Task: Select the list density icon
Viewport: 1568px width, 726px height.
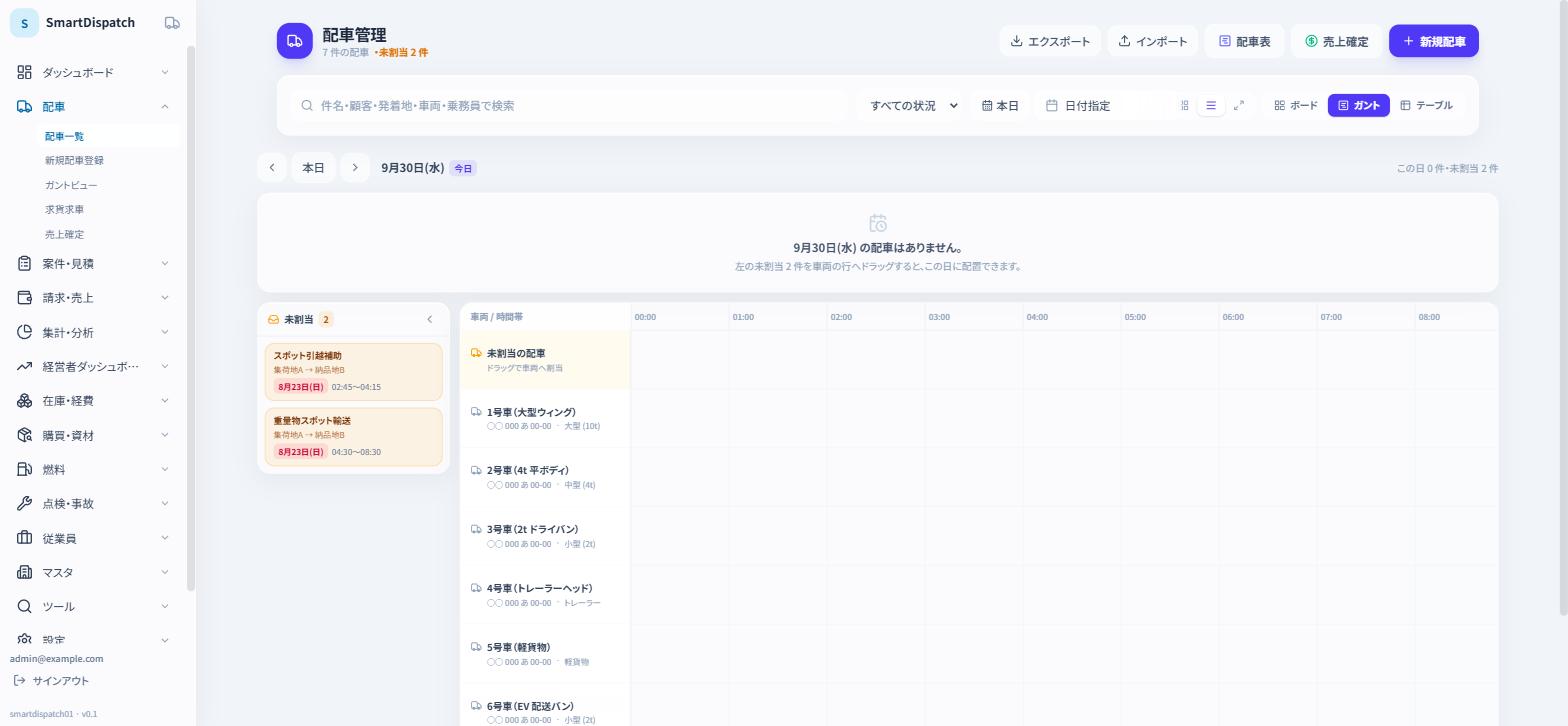Action: pyautogui.click(x=1211, y=105)
